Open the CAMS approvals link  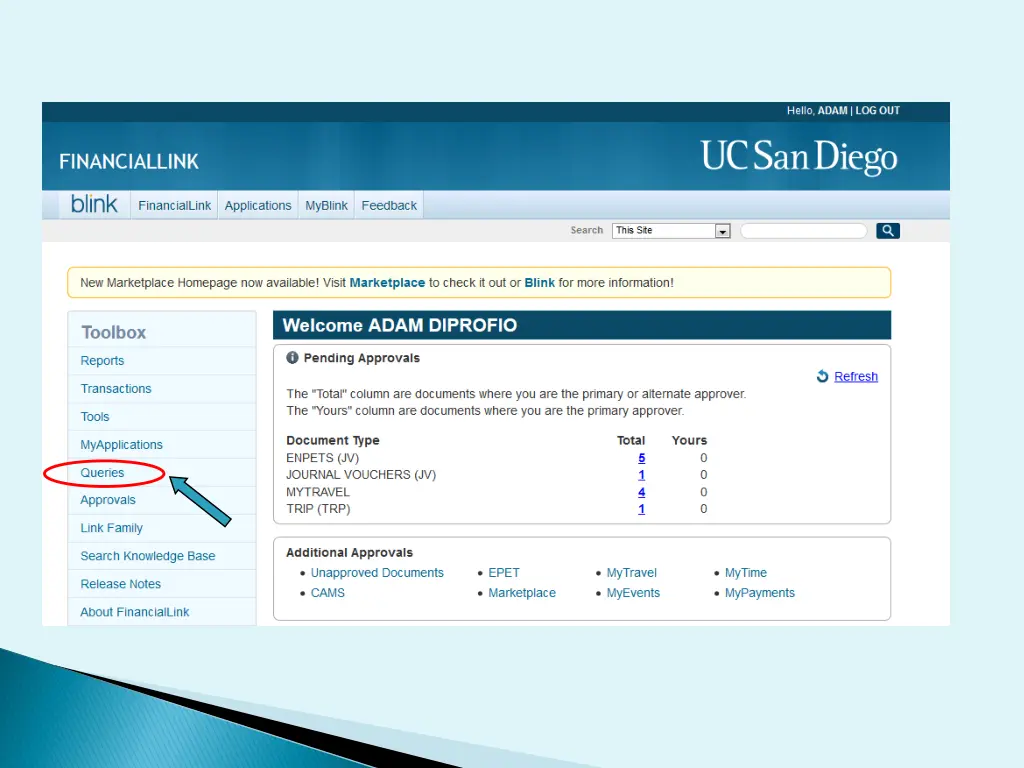pos(327,593)
